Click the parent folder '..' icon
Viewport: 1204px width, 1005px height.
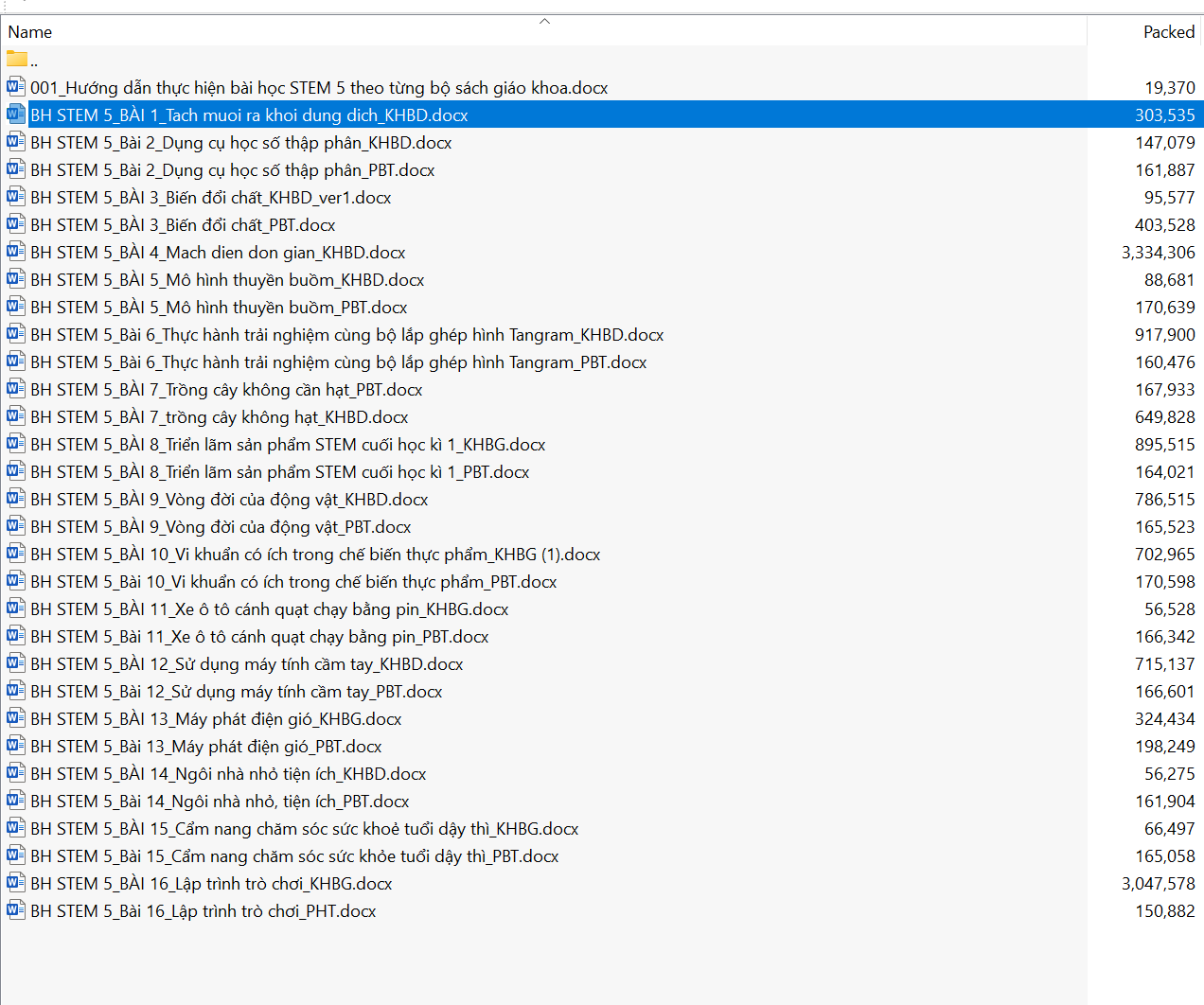tap(16, 59)
